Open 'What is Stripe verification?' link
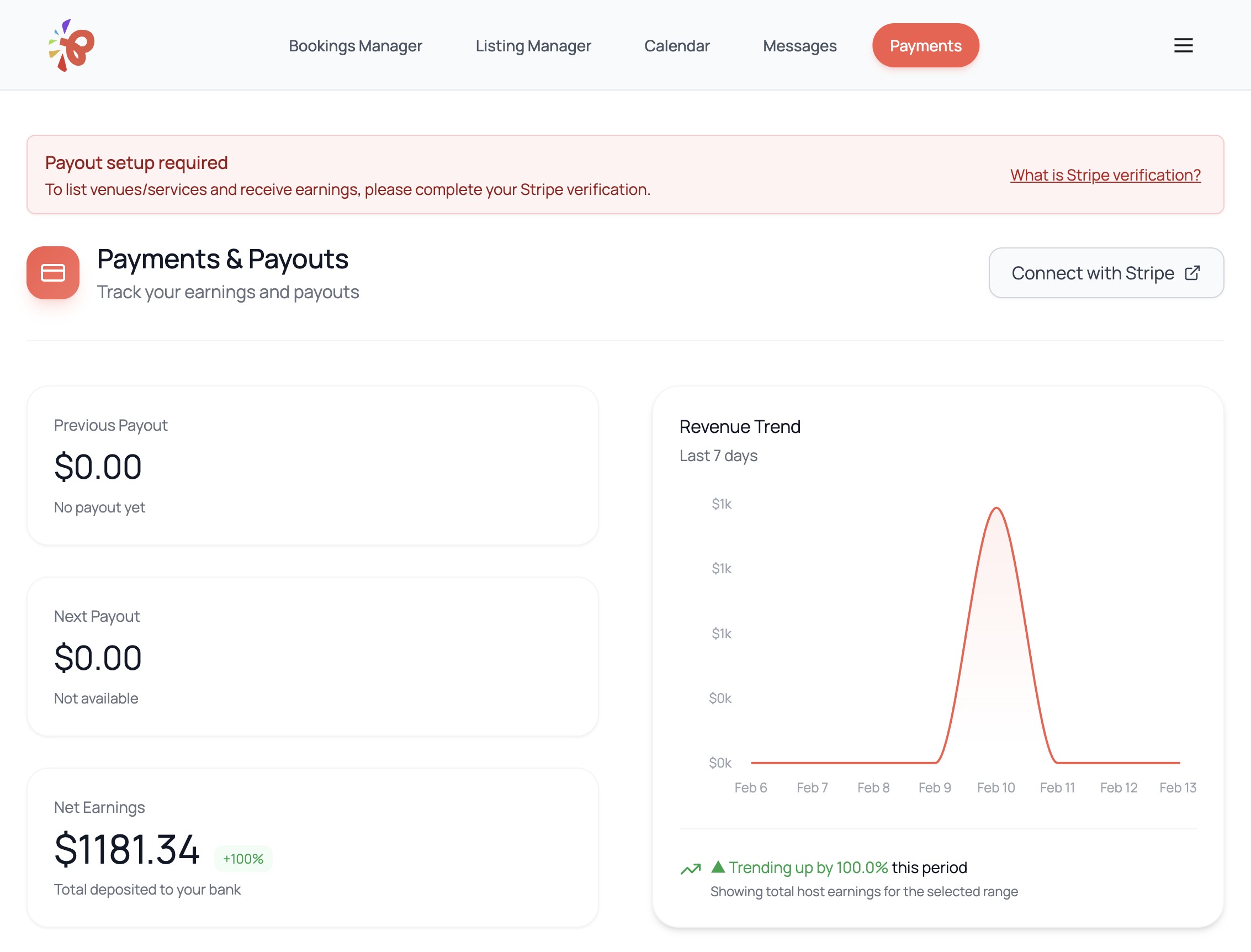The image size is (1251, 952). (1105, 175)
